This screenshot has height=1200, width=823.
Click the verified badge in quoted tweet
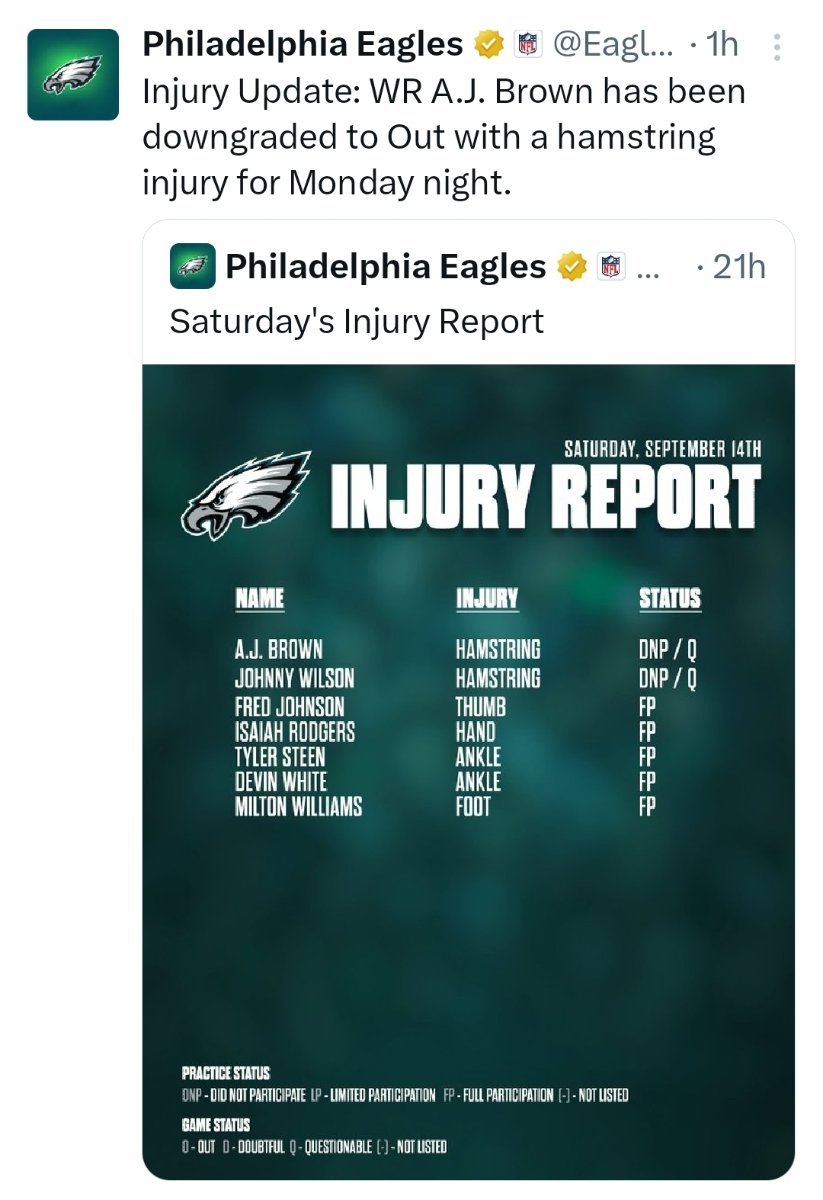tap(571, 267)
